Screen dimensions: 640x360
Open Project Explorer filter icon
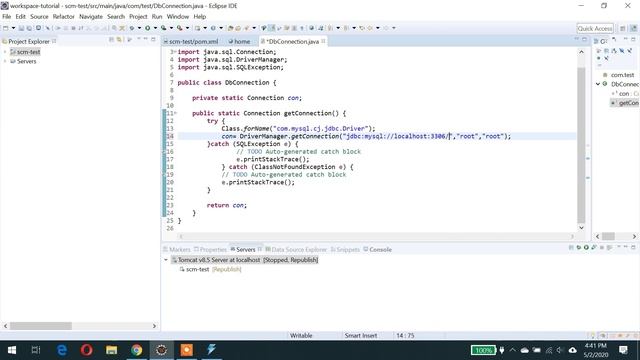[129, 40]
